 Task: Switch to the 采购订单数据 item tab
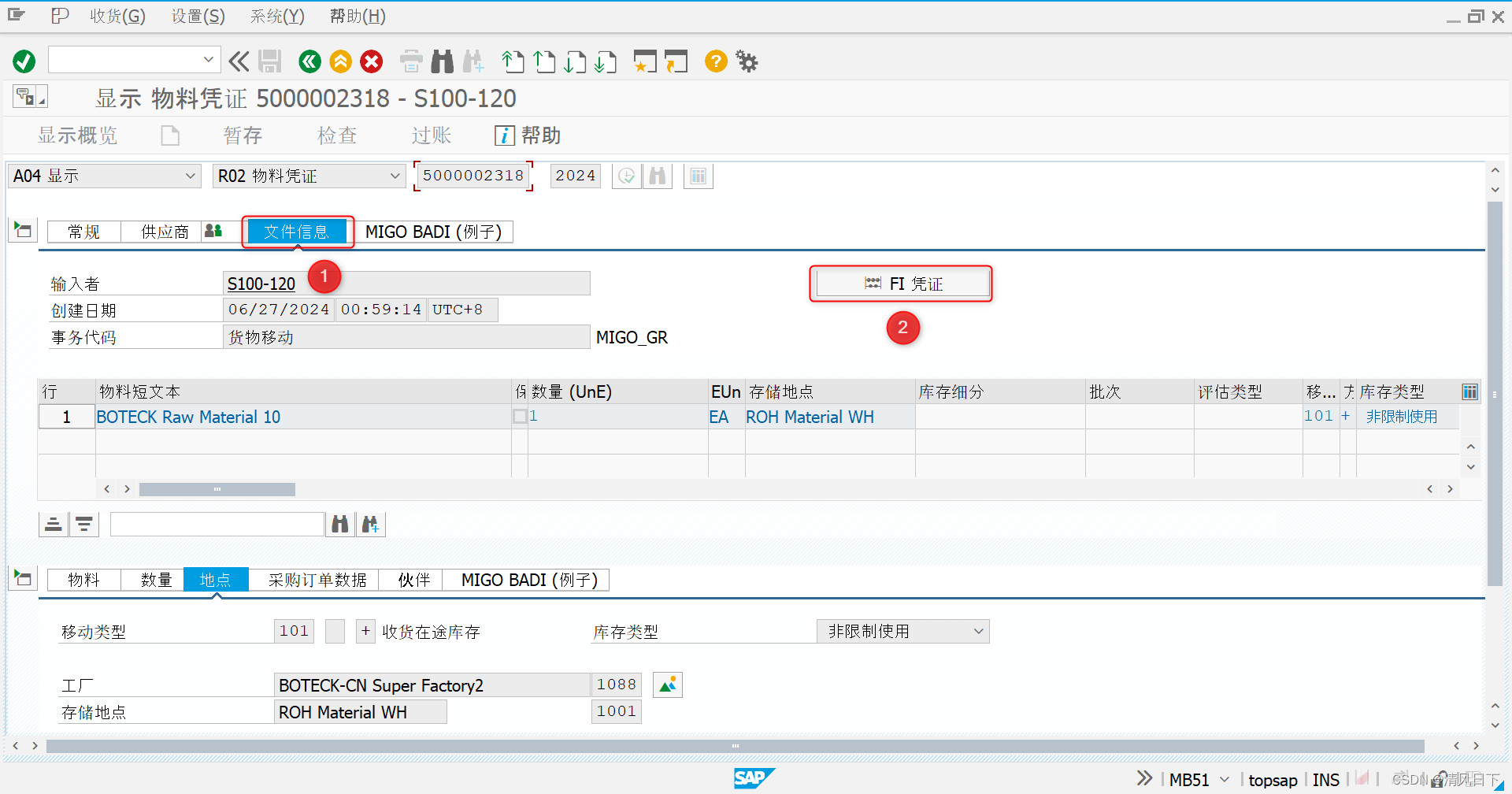coord(317,580)
